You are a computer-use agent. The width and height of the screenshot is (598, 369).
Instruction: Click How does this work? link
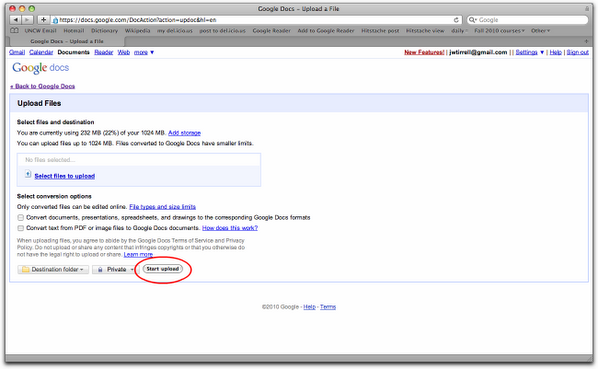coord(230,228)
